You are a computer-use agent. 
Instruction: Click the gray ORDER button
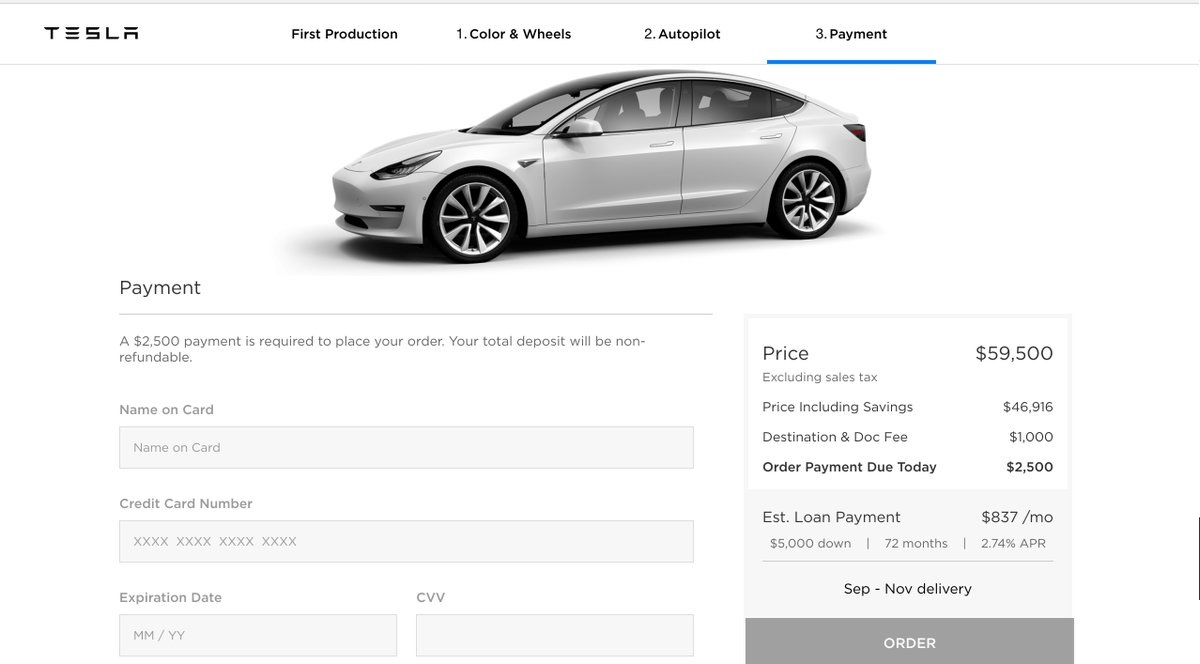pyautogui.click(x=909, y=641)
